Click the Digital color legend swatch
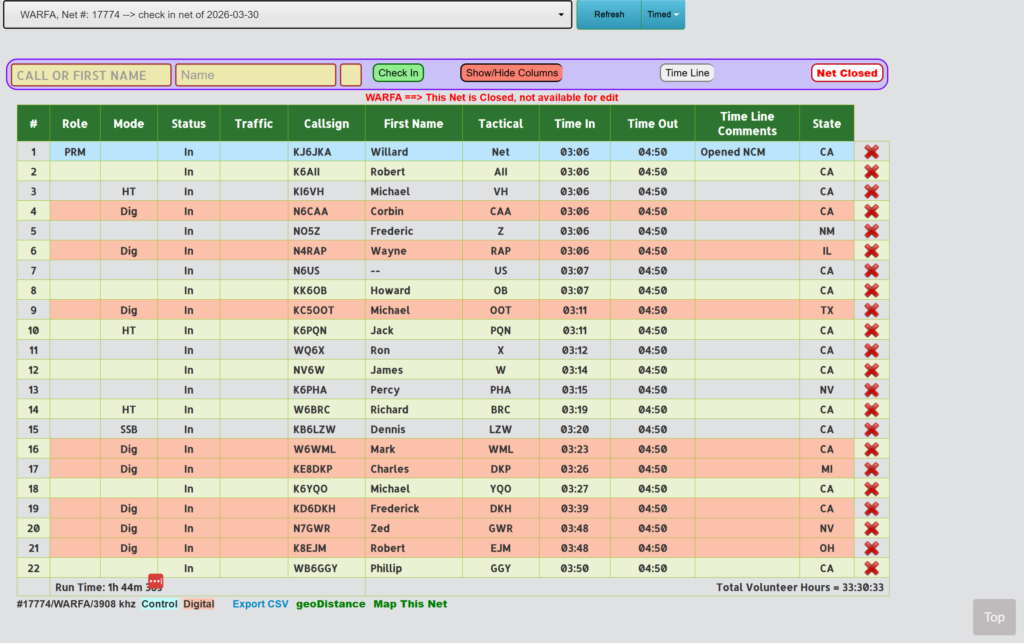1024x643 pixels. click(x=198, y=604)
